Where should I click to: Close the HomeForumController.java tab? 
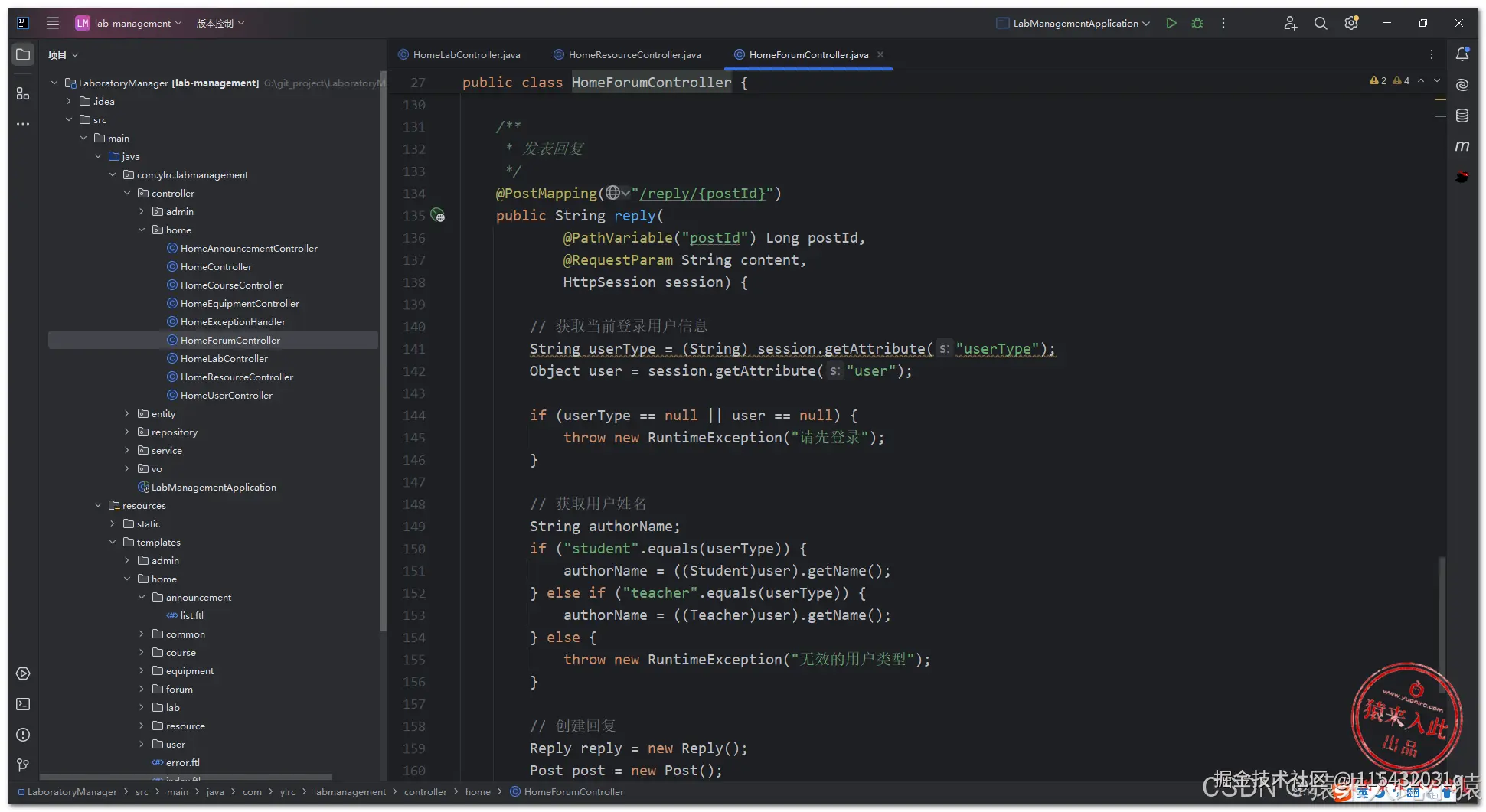(x=880, y=54)
